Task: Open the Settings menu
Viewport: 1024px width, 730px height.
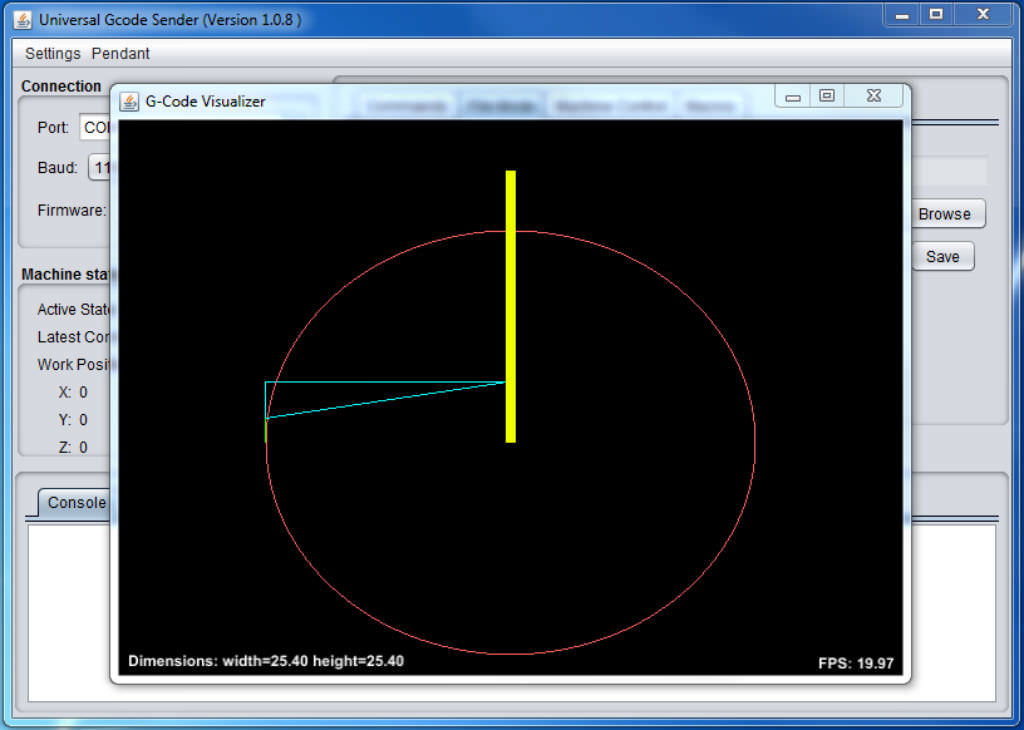Action: point(52,53)
